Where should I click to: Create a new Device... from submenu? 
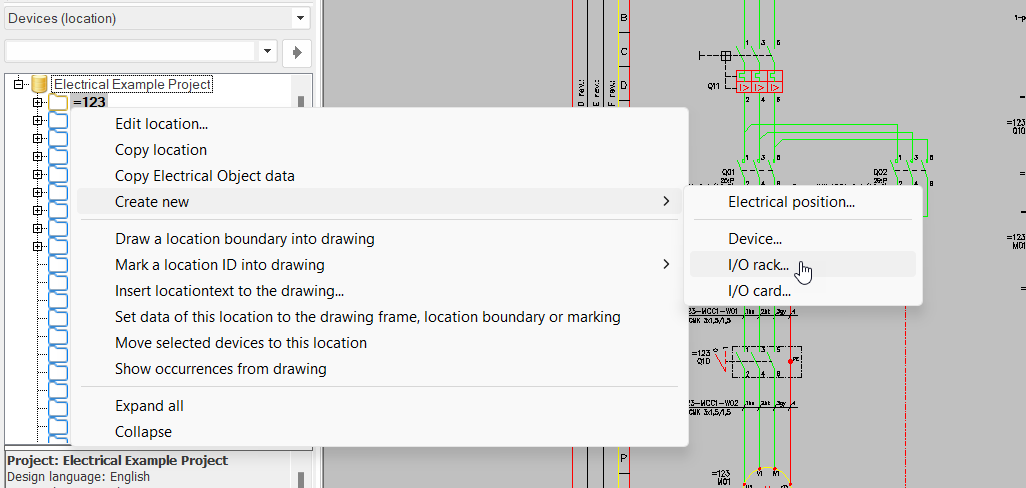755,239
